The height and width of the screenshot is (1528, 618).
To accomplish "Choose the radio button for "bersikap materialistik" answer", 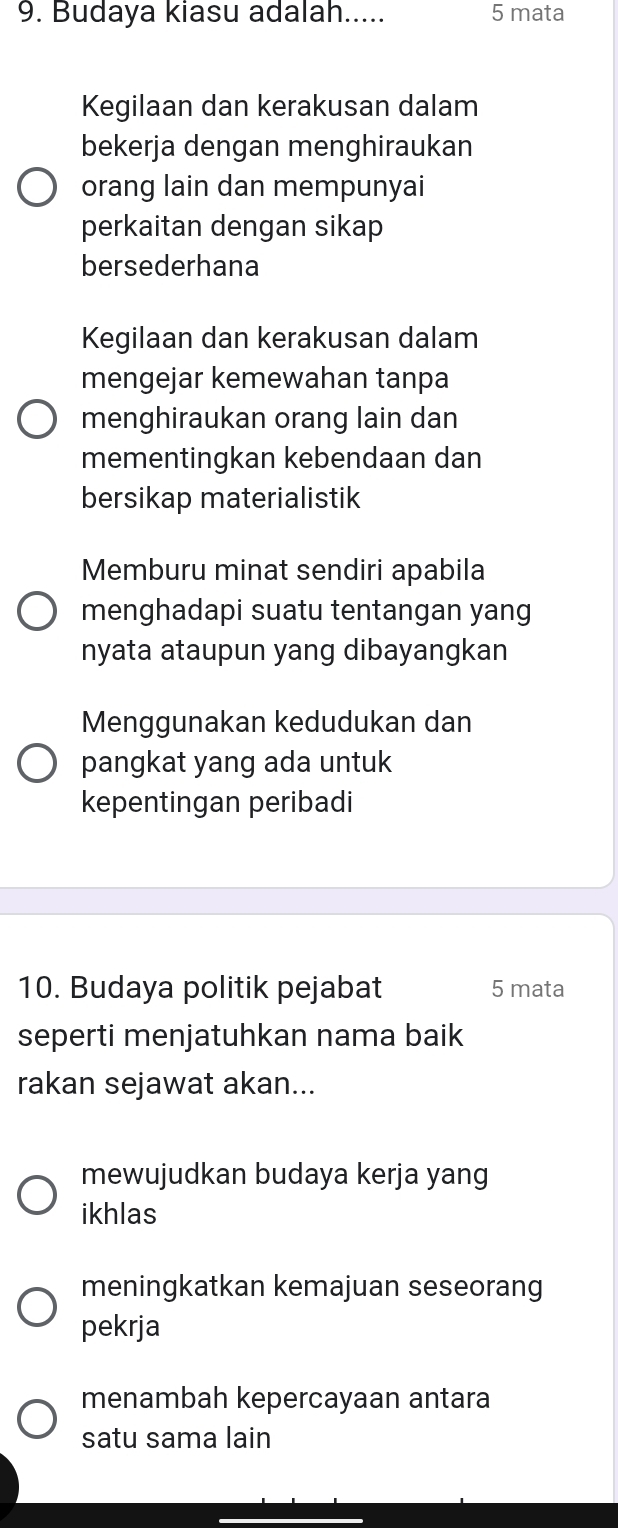I will click(38, 419).
